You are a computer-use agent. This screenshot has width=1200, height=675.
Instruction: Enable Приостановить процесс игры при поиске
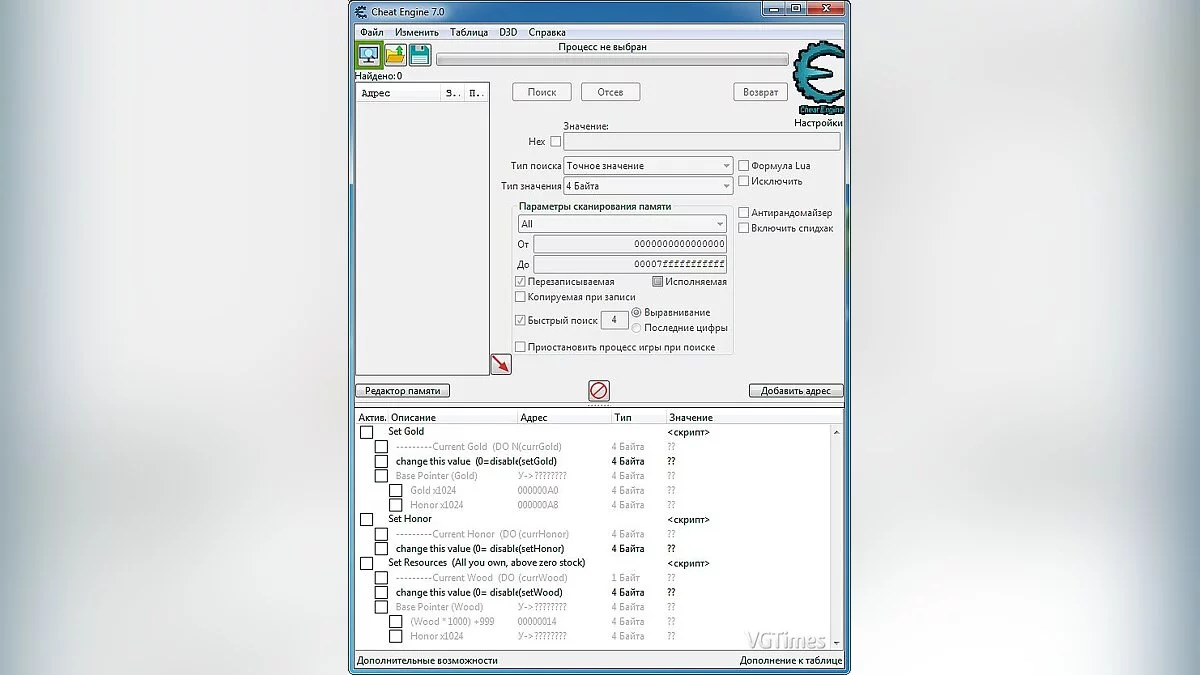[520, 347]
